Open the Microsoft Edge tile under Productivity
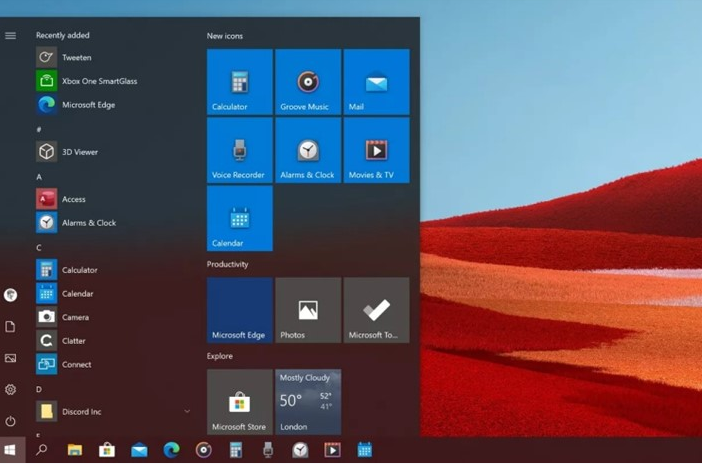This screenshot has width=702, height=464. click(240, 310)
